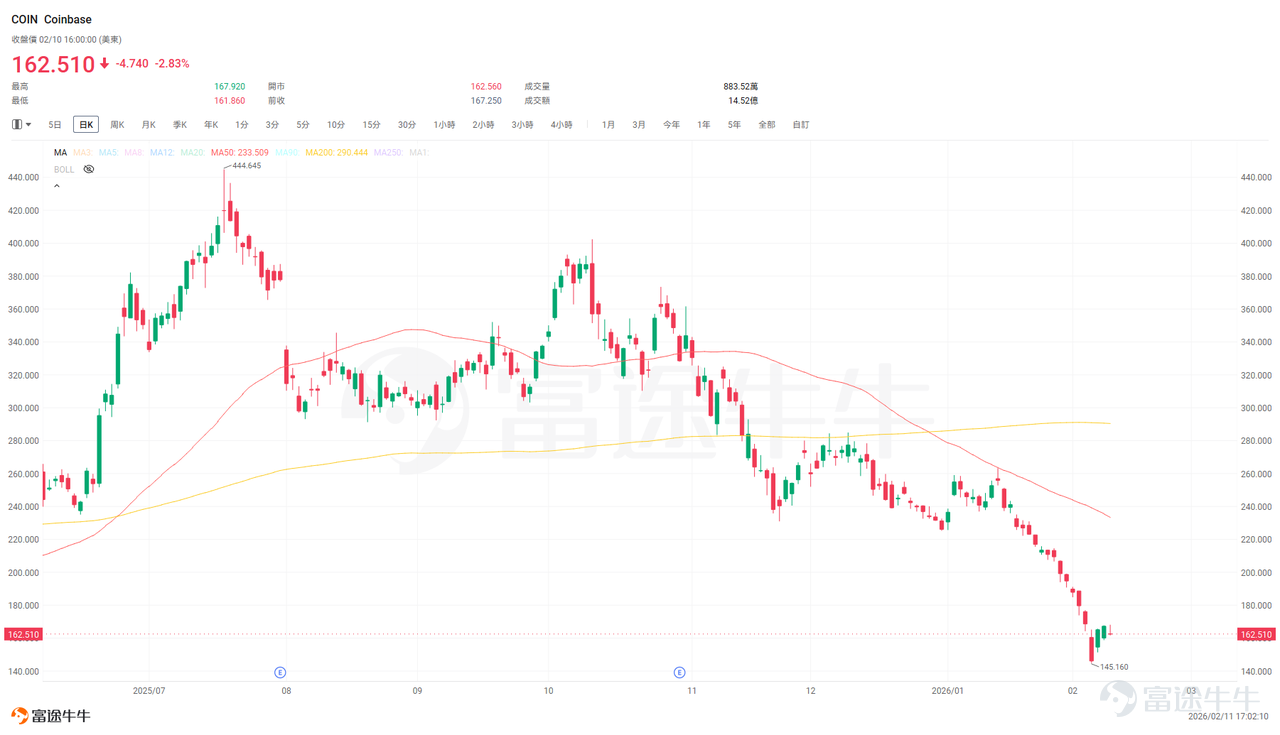This screenshot has width=1280, height=735.
Task: Click the 最高 value 167.920
Action: point(230,87)
